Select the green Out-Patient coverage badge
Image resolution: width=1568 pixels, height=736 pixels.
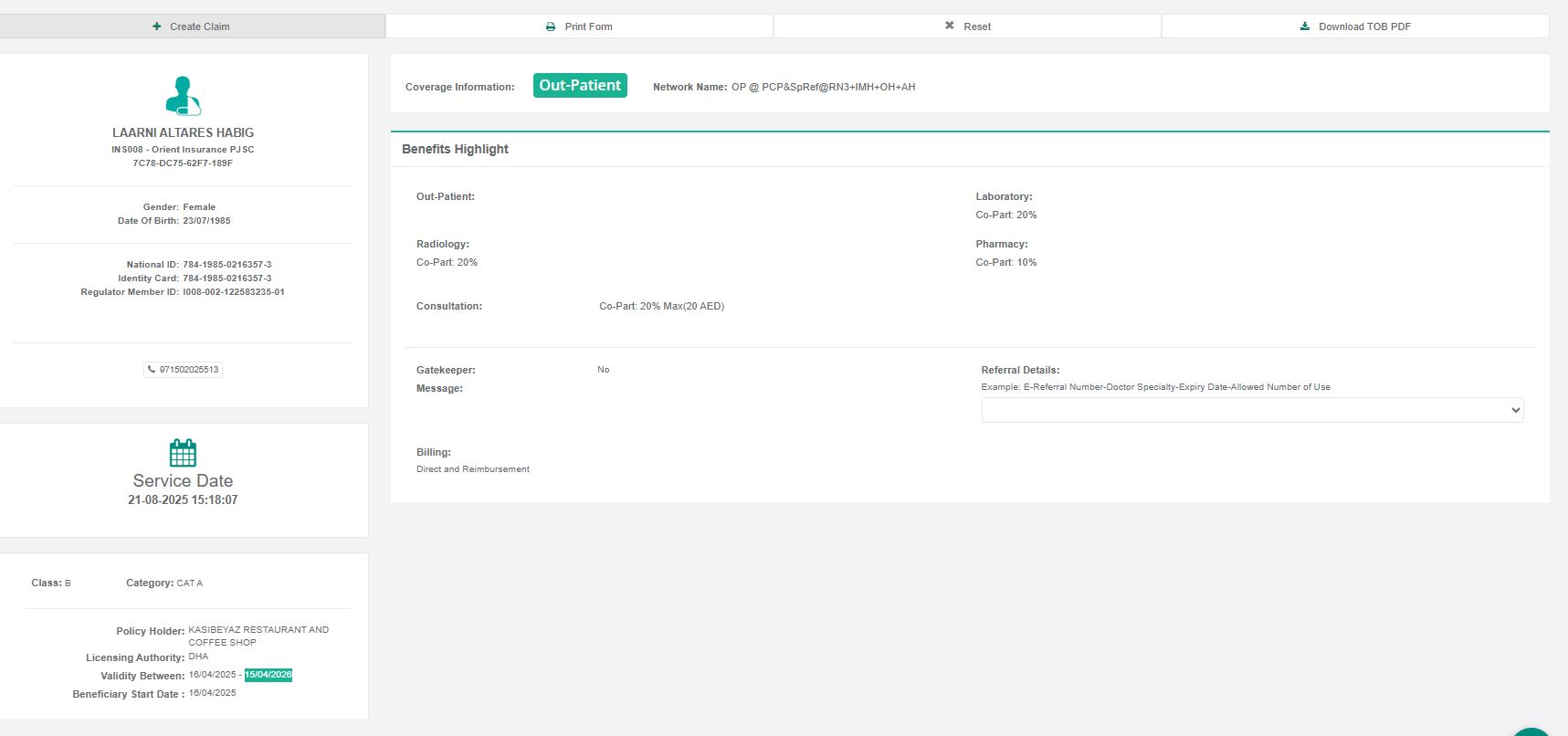(x=580, y=86)
